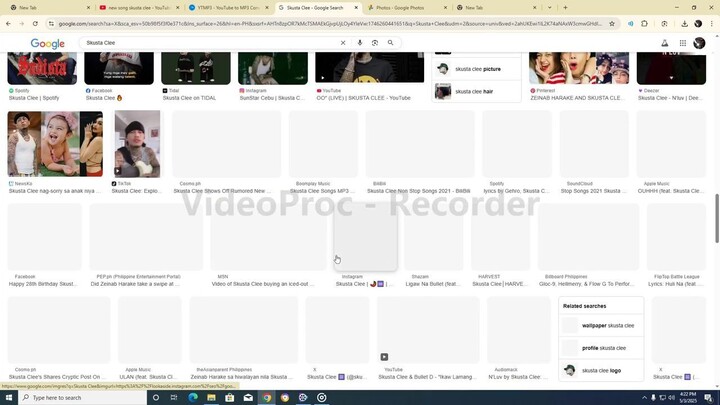Show hidden system tray icons chevron

644,398
